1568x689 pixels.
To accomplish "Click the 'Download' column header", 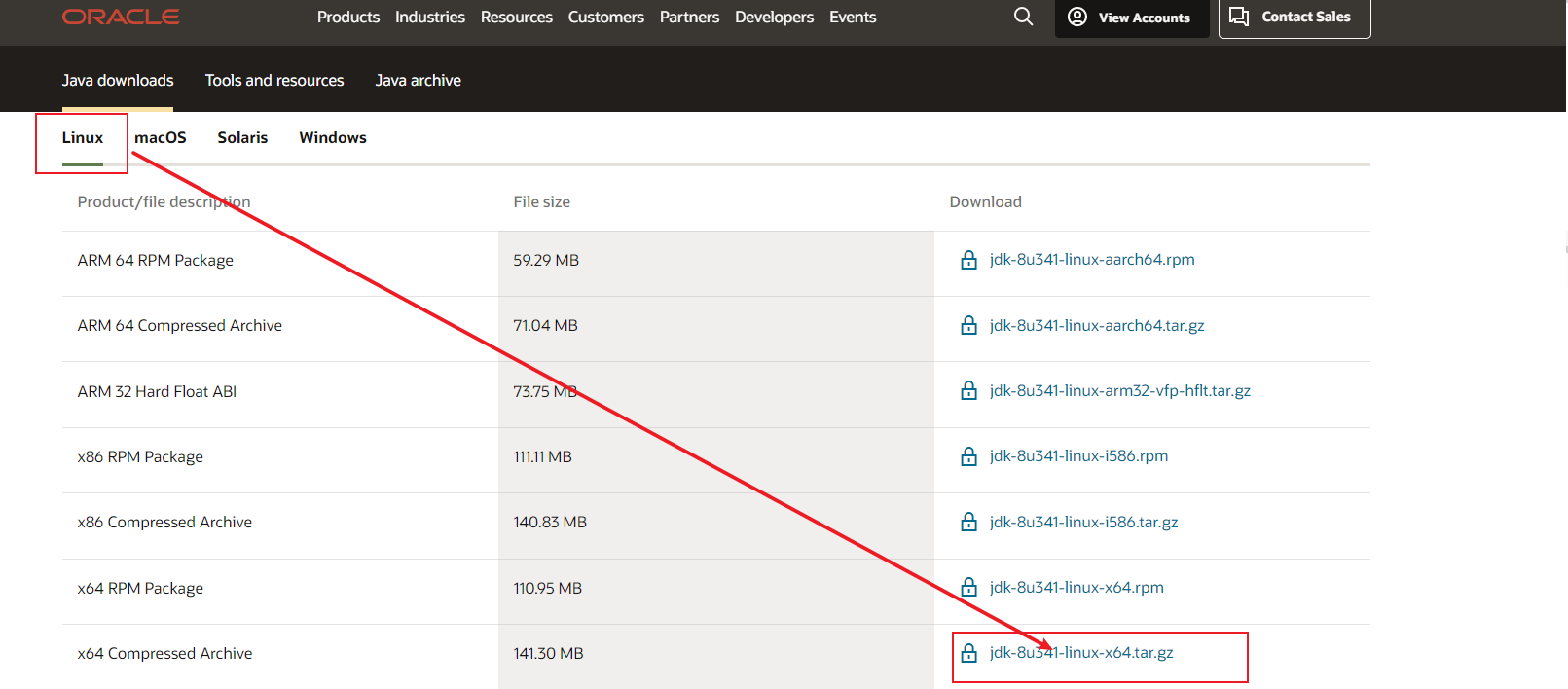I will tap(986, 201).
